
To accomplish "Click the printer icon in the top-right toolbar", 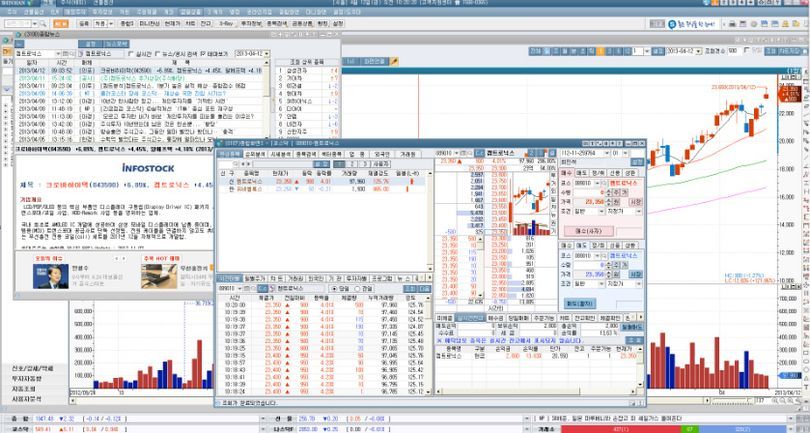I will (732, 24).
